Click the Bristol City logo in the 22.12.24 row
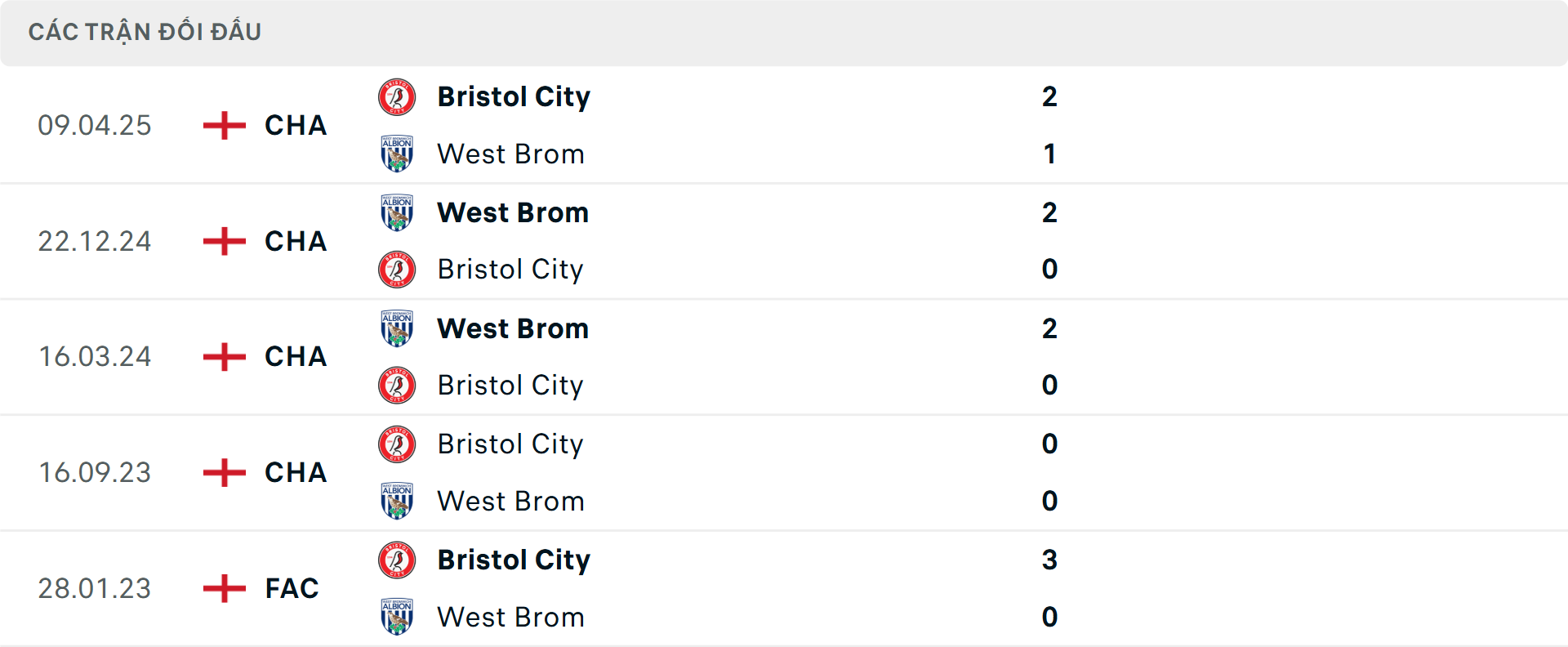 [x=397, y=270]
